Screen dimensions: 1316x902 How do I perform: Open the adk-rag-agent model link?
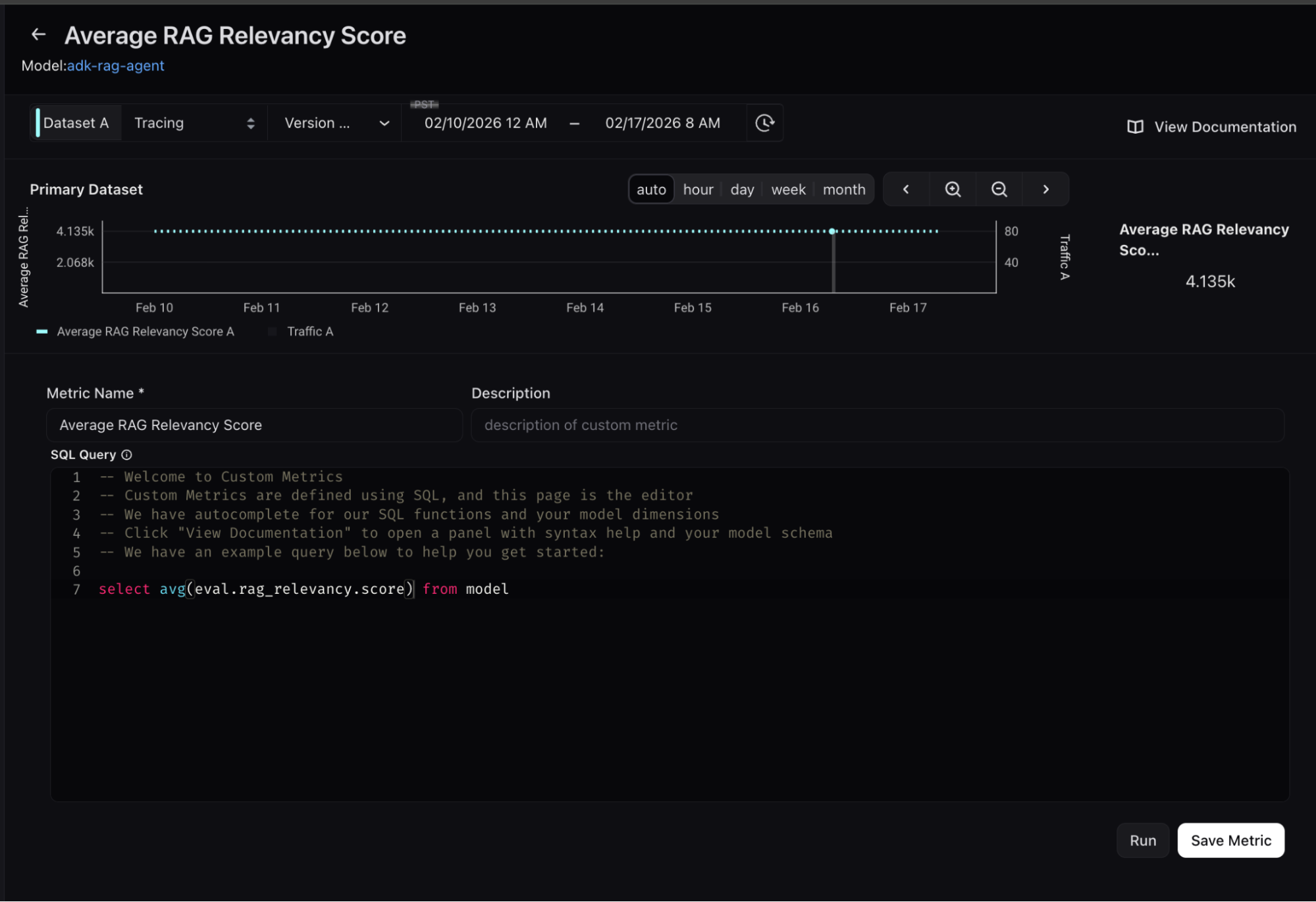[116, 66]
